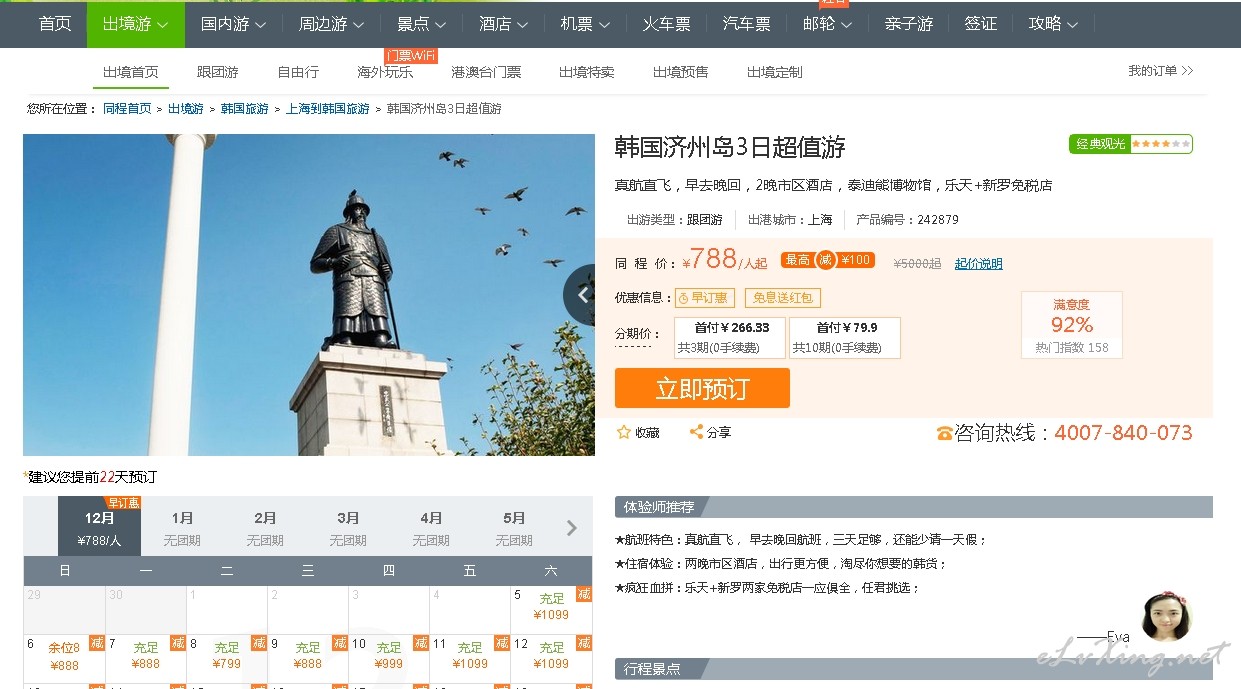Go to 首页 in main navigation
Viewport: 1241px width, 689px height.
point(55,24)
